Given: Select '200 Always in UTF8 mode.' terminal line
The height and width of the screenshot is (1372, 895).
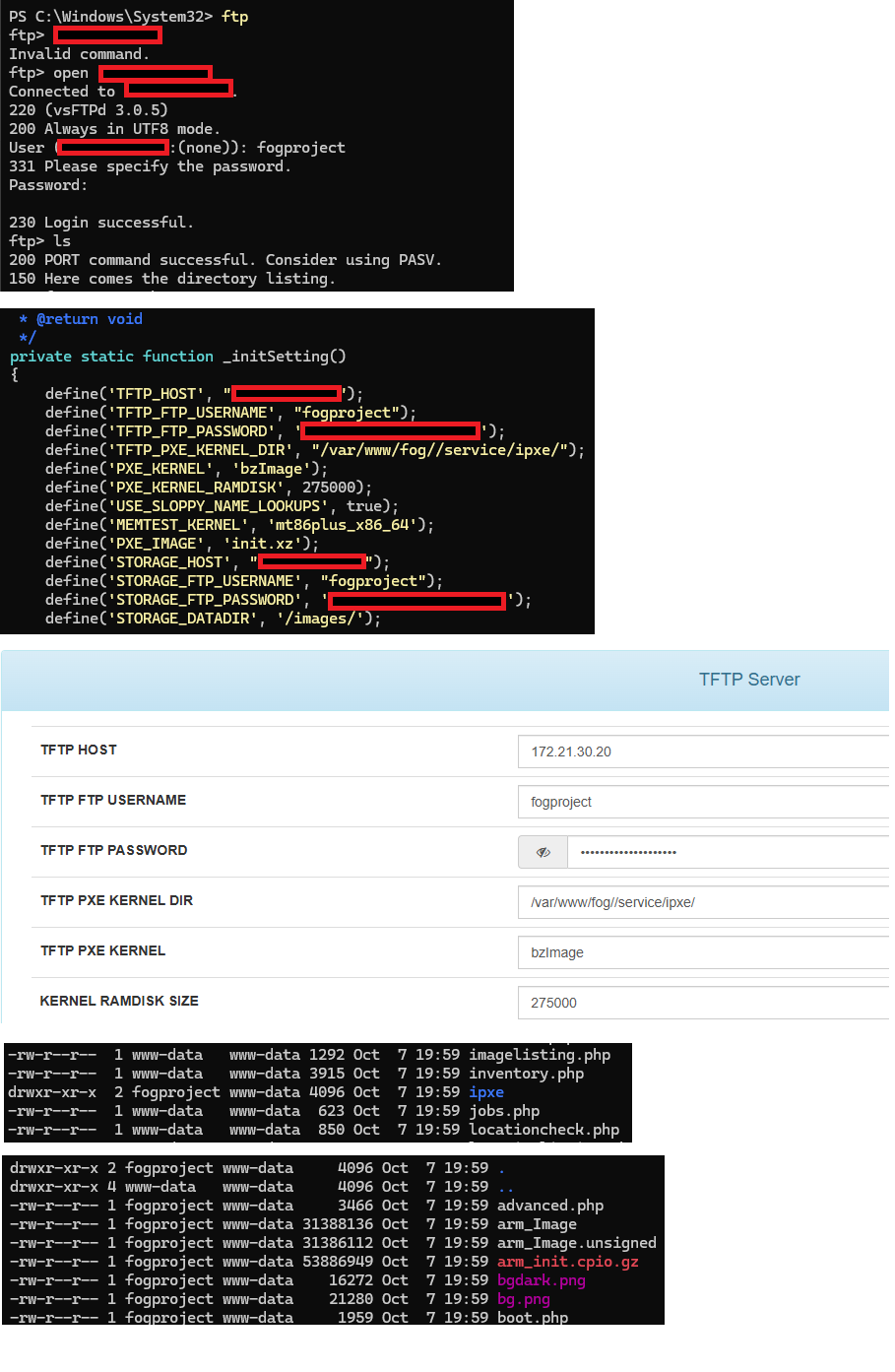Looking at the screenshot, I should pos(114,129).
